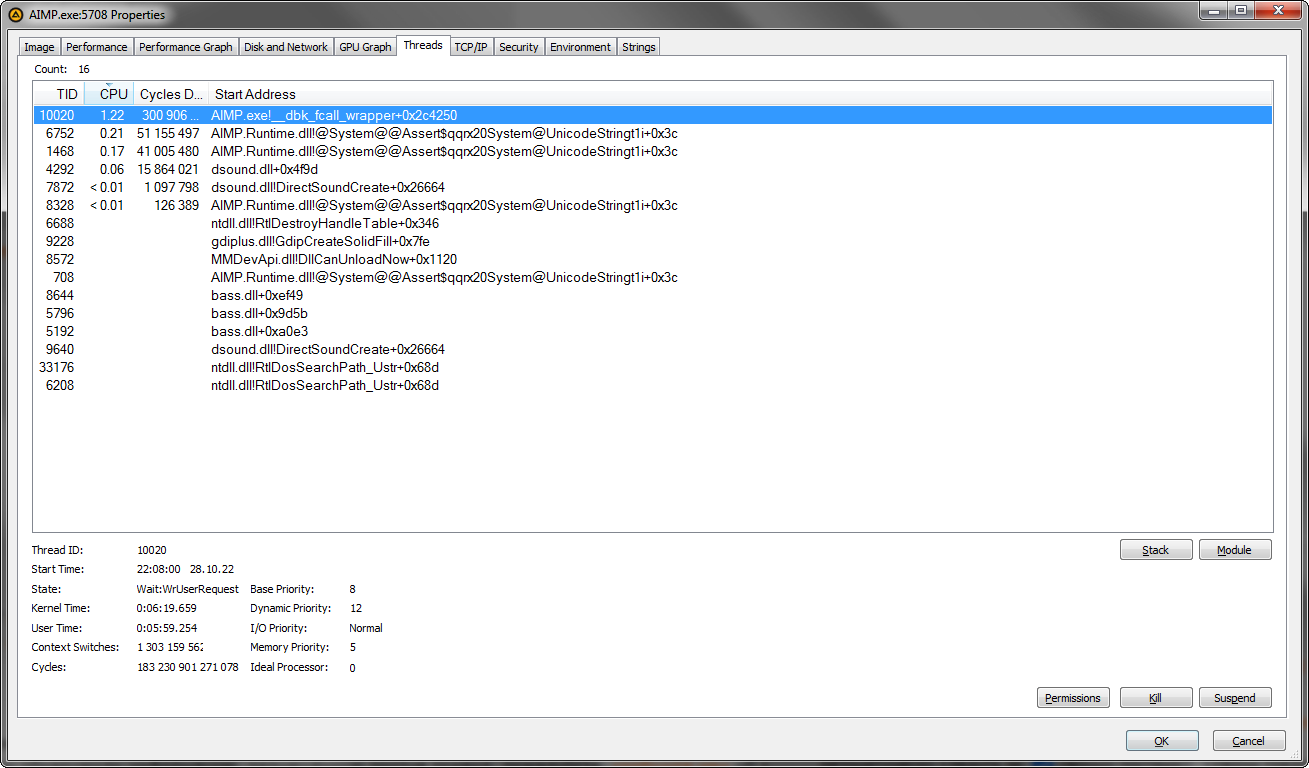The height and width of the screenshot is (768, 1309).
Task: Click the User Time value 0:05:59.254
Action: pos(167,628)
